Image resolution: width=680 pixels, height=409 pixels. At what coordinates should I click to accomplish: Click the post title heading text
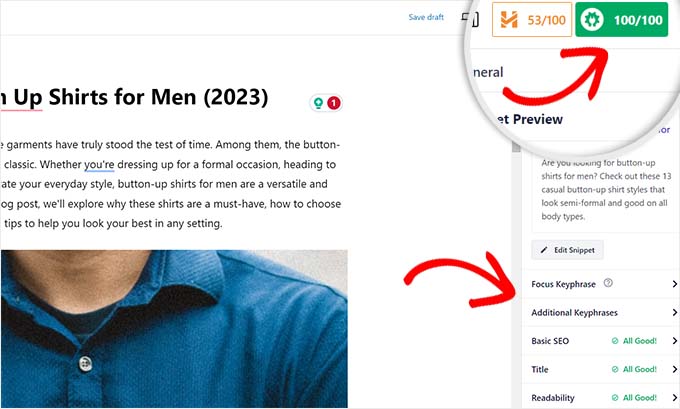pos(134,97)
